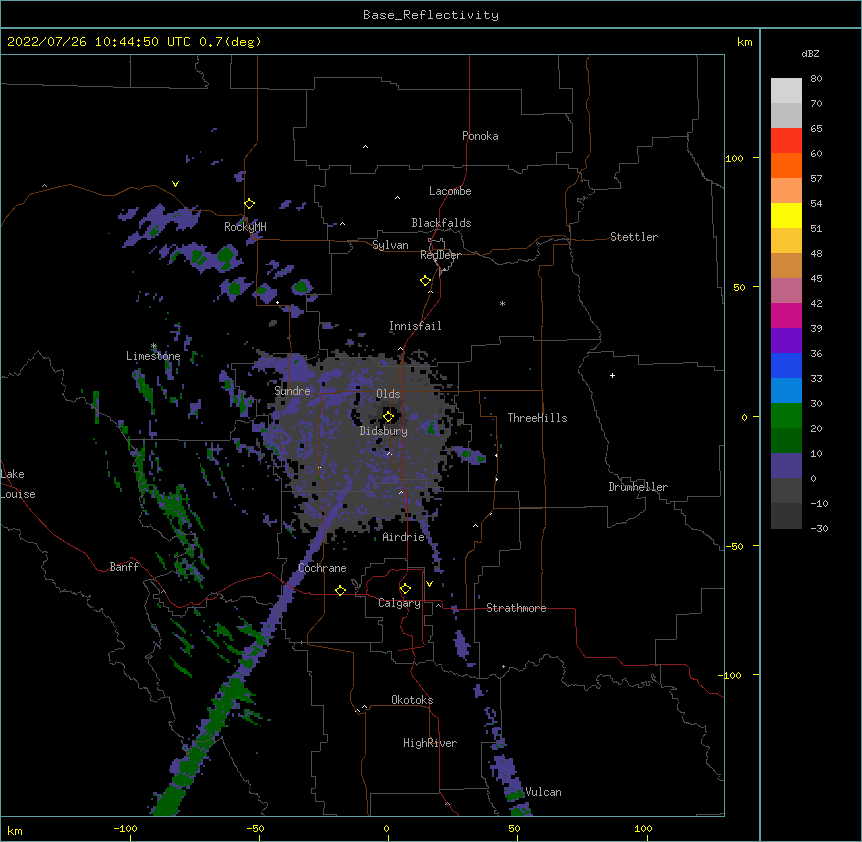Click the red swatch in dBZ legend
The width and height of the screenshot is (862, 842).
(x=786, y=141)
